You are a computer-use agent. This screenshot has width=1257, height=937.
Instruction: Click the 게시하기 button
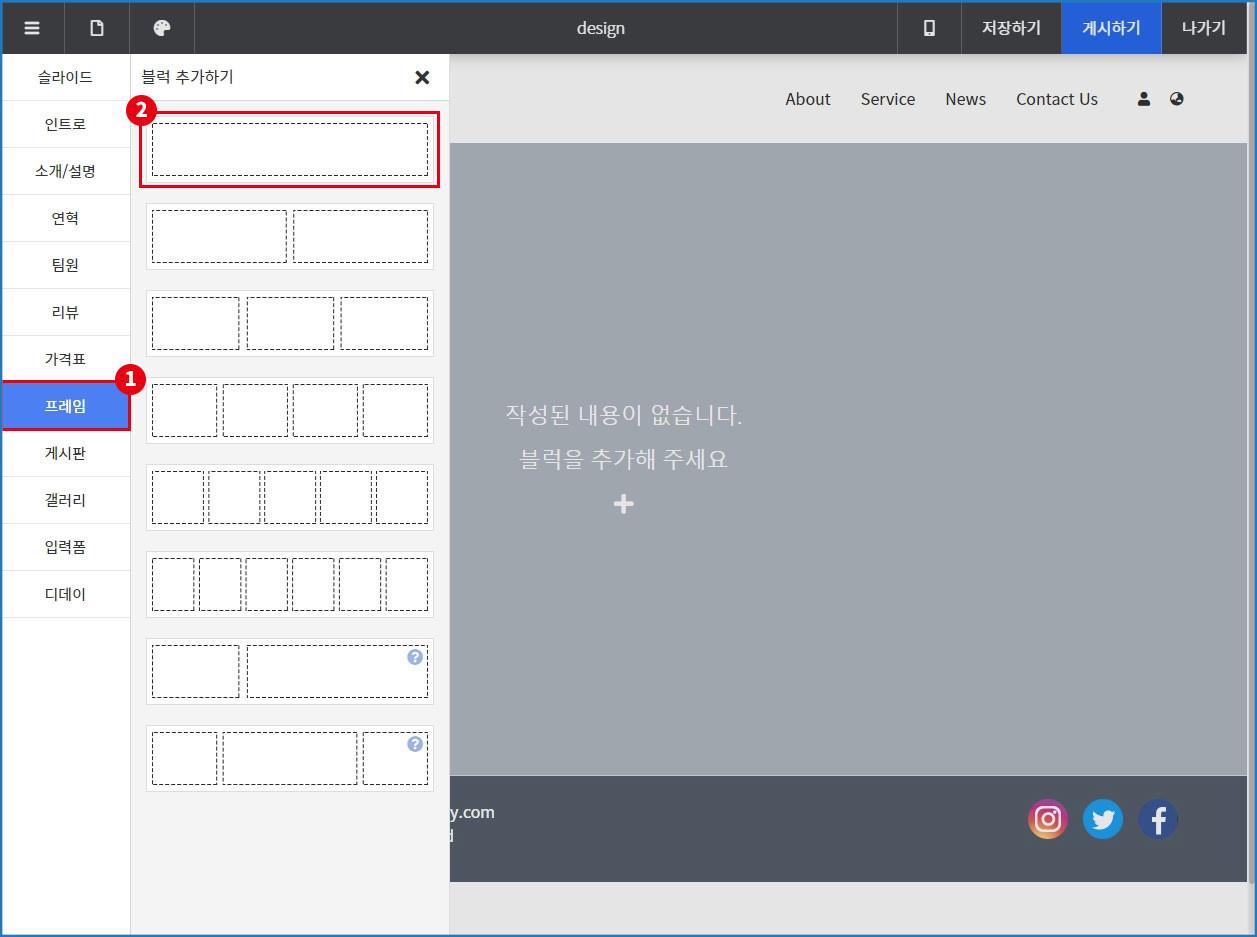coord(1111,28)
